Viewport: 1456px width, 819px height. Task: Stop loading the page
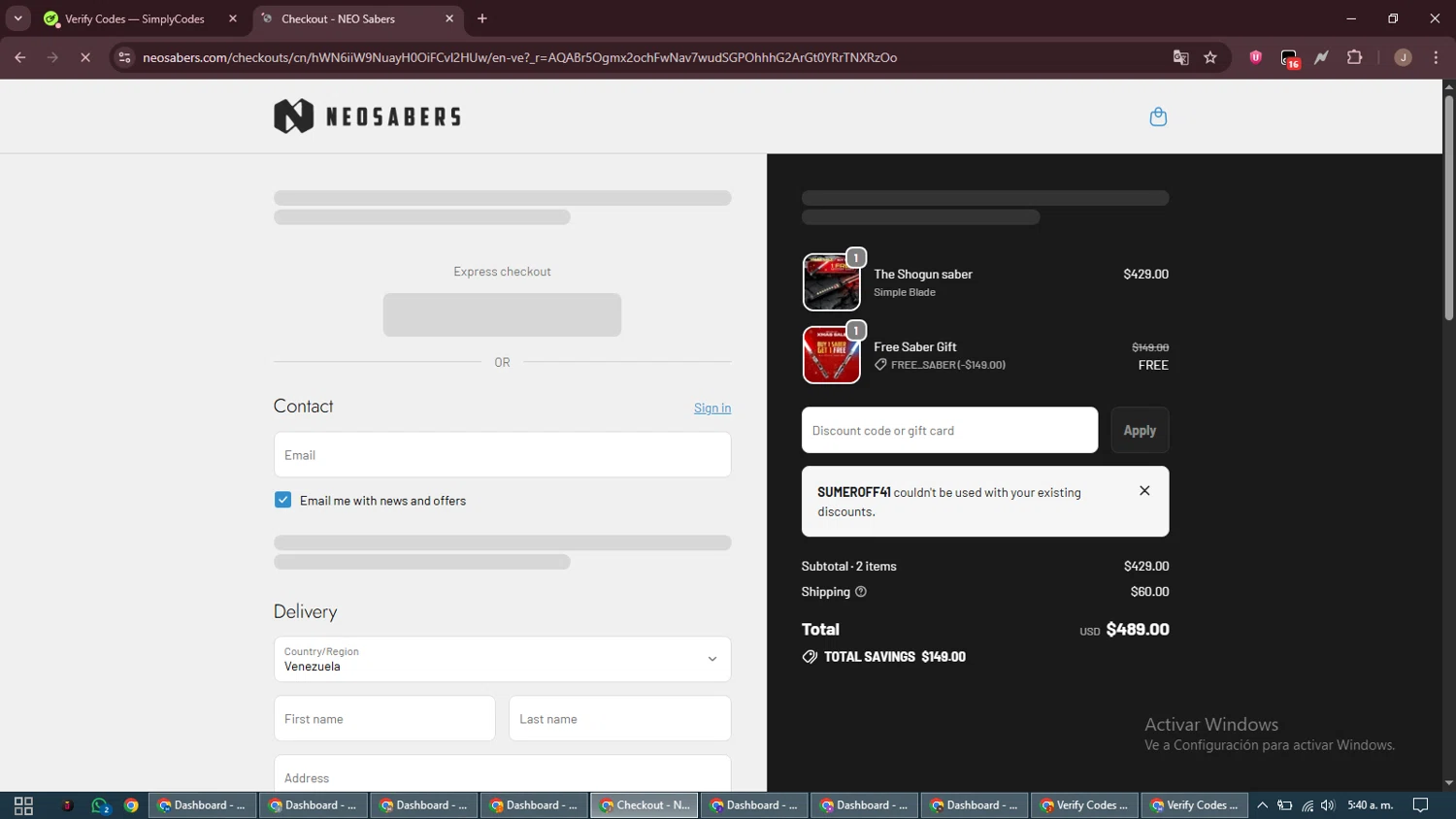point(85,57)
